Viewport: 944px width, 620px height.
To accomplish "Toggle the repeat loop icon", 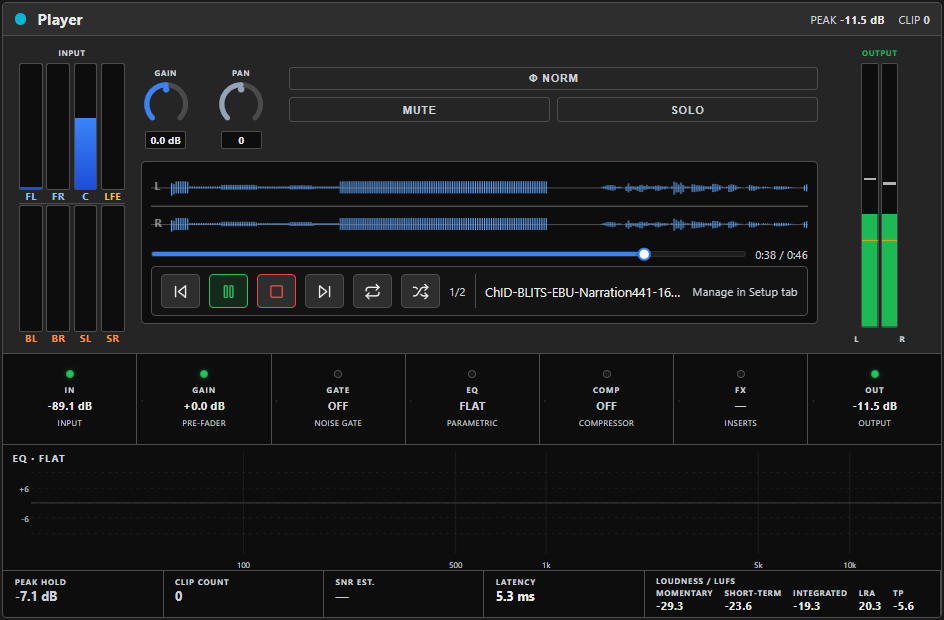I will point(372,291).
